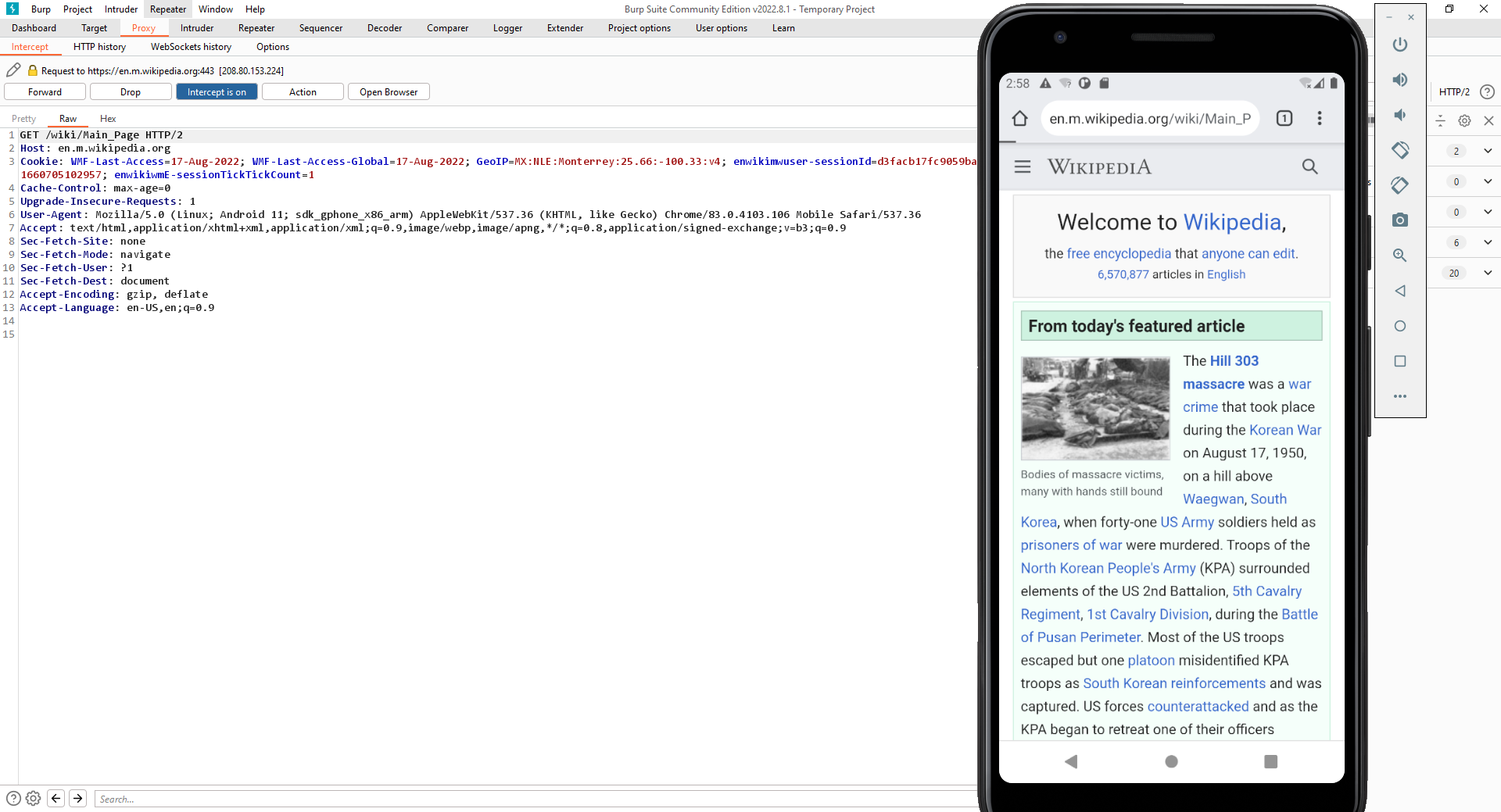Viewport: 1501px width, 812px height.
Task: Click the emulator zoom magnifier icon
Action: click(1400, 256)
